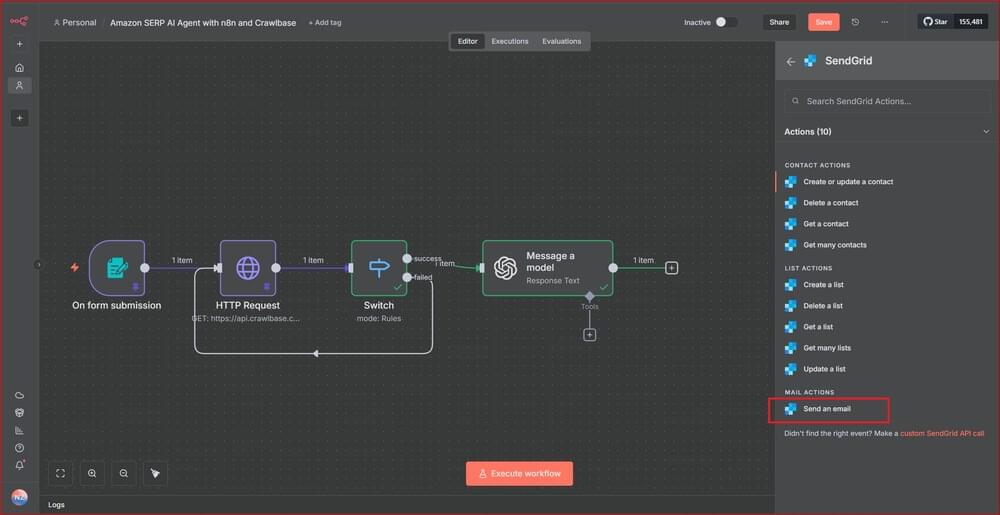Switch to the Executions tab
1000x515 pixels.
(x=509, y=41)
